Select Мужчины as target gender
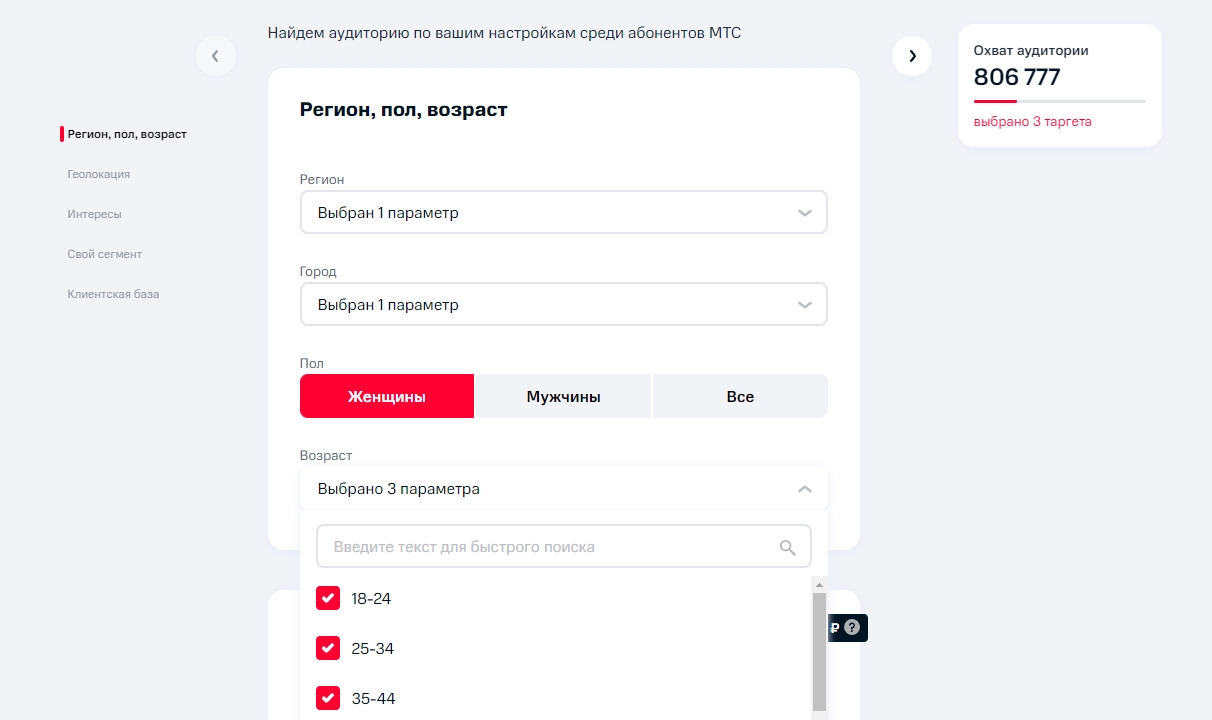This screenshot has height=720, width=1212. 562,396
